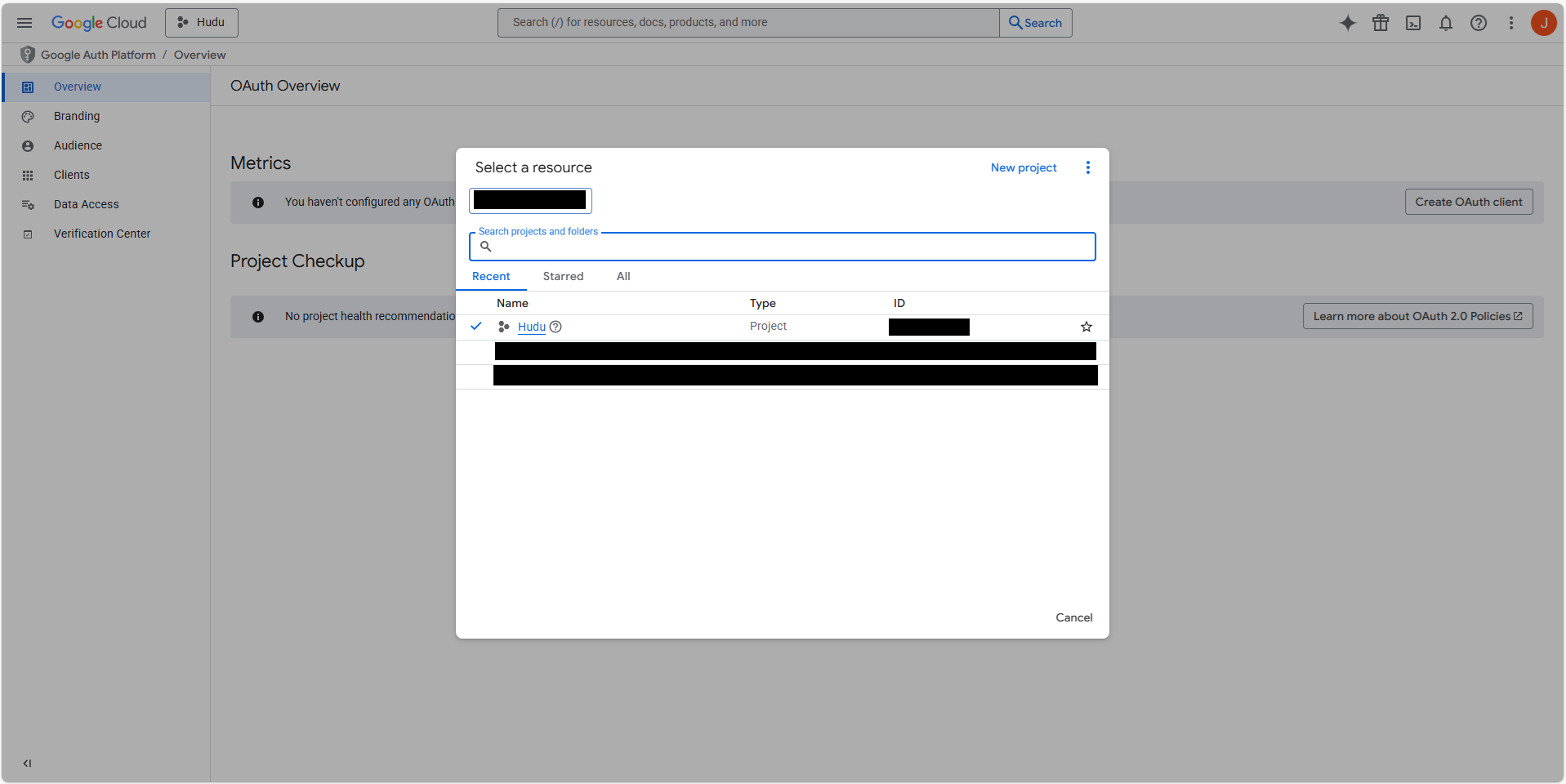Switch to the Recent tab
Image resolution: width=1566 pixels, height=784 pixels.
491,277
